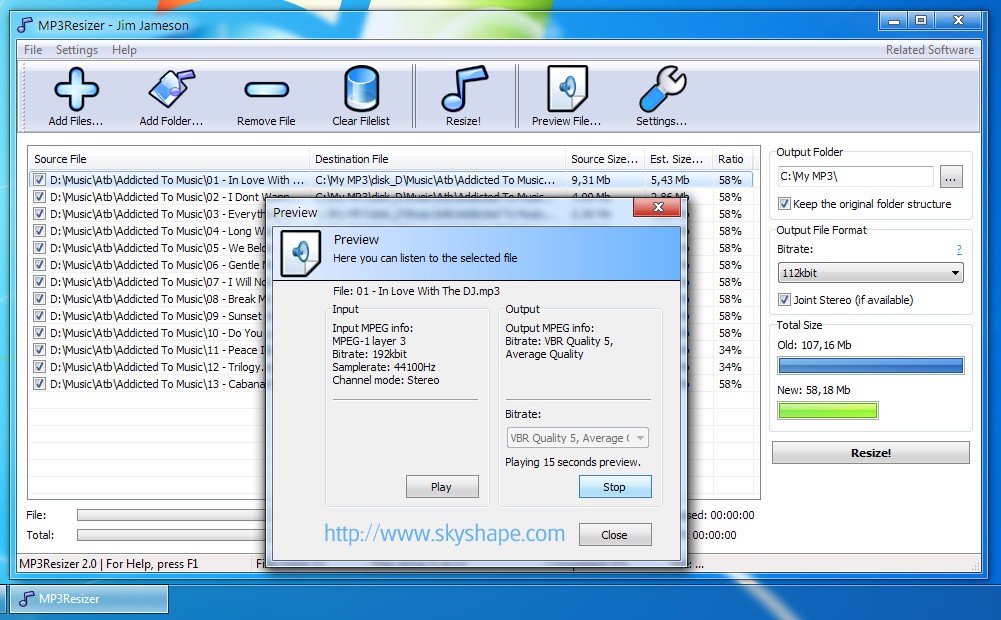Click the Resize music note toolbar icon
This screenshot has width=1001, height=620.
pos(463,90)
